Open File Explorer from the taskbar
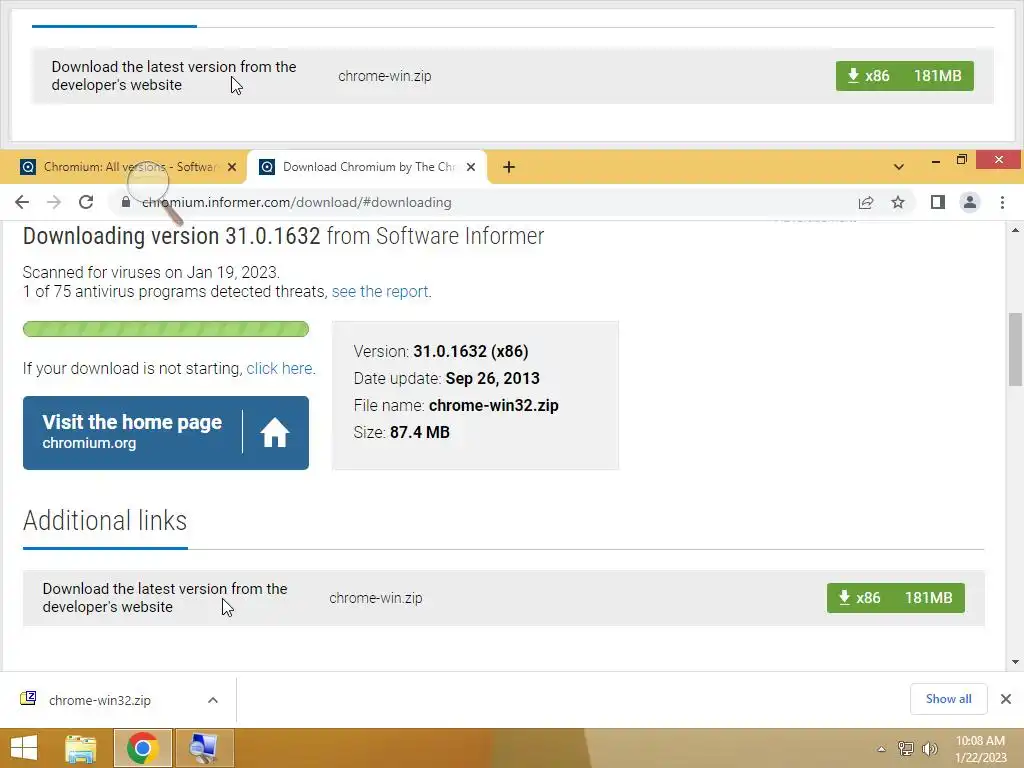 (x=81, y=748)
